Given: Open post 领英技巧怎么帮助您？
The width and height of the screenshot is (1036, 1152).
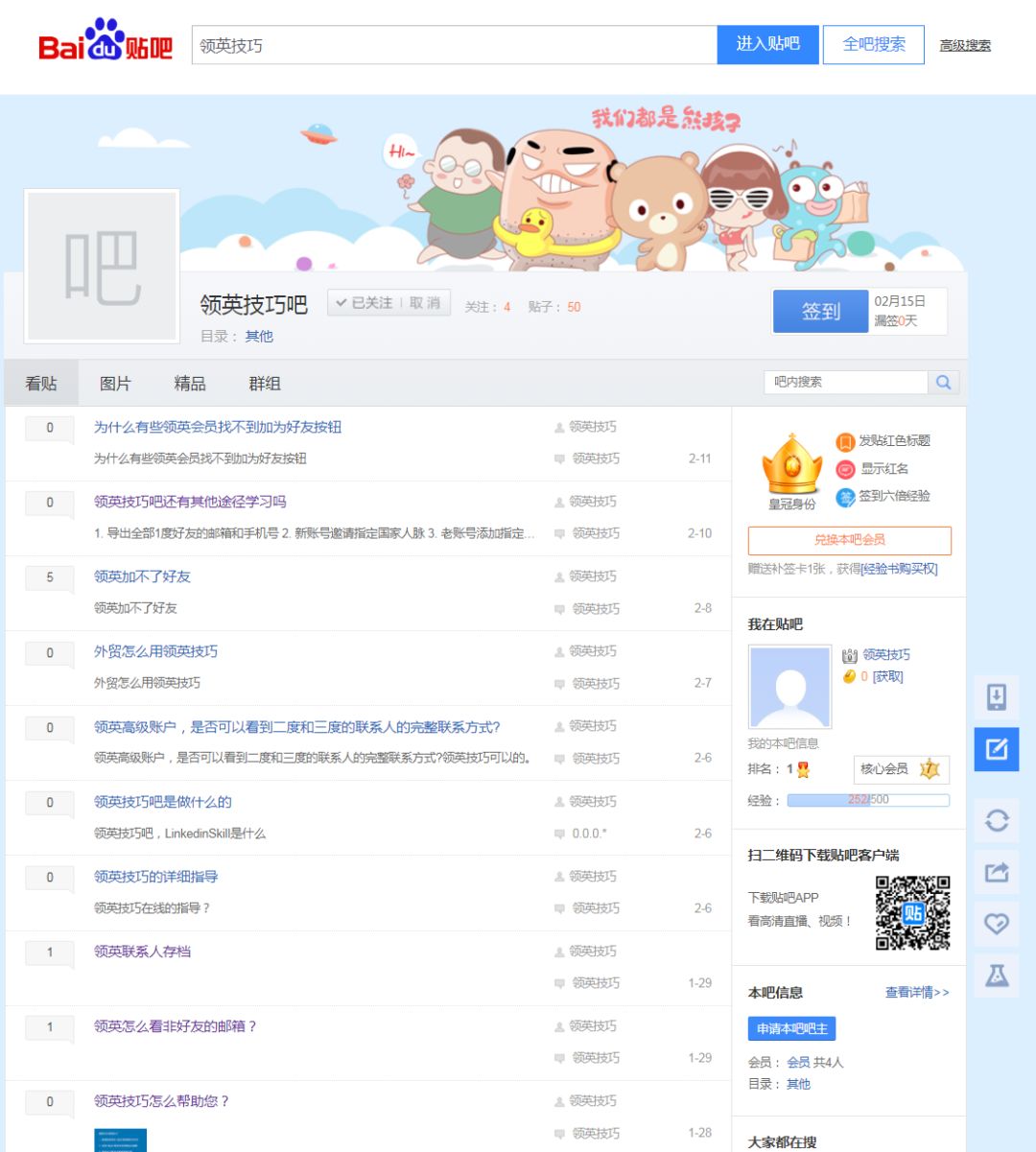Looking at the screenshot, I should [x=162, y=1101].
